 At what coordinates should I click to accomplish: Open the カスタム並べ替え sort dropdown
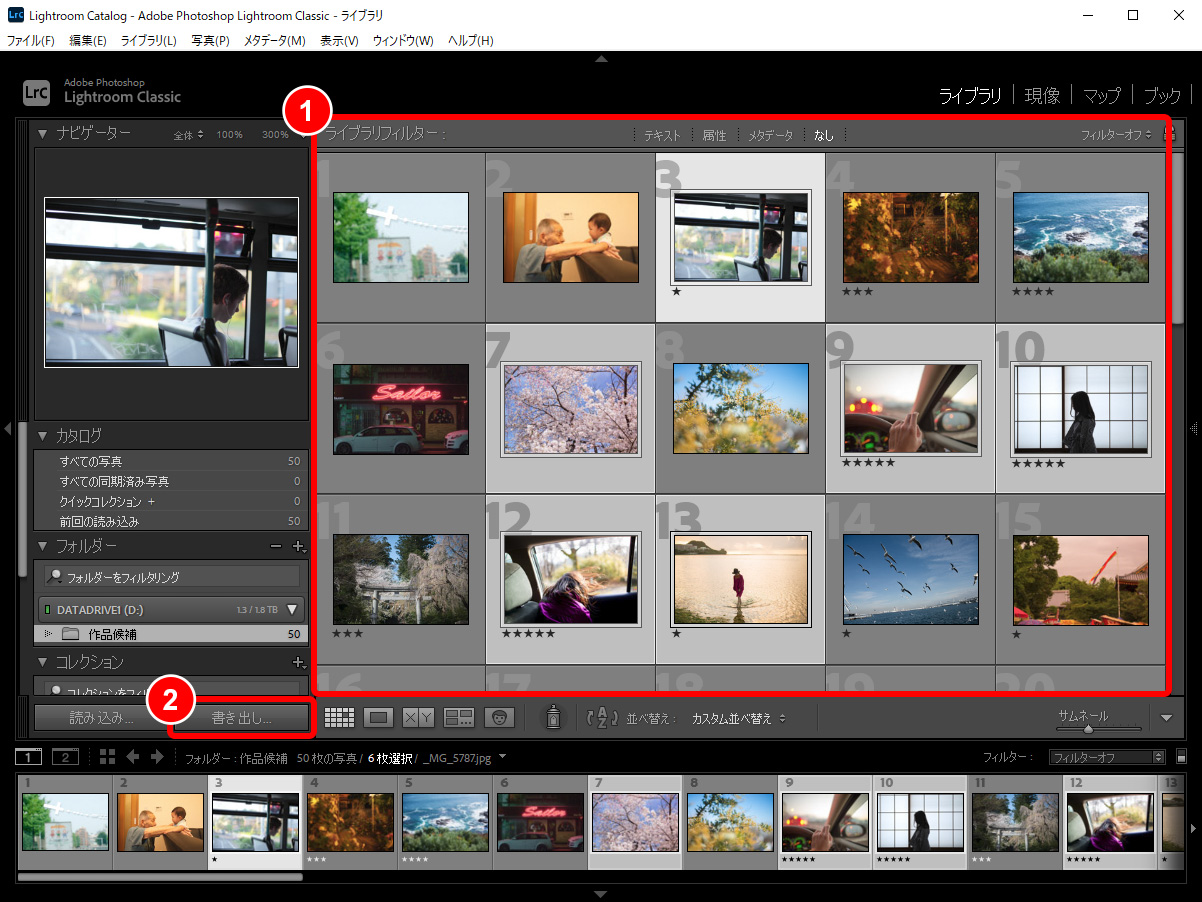pos(738,718)
